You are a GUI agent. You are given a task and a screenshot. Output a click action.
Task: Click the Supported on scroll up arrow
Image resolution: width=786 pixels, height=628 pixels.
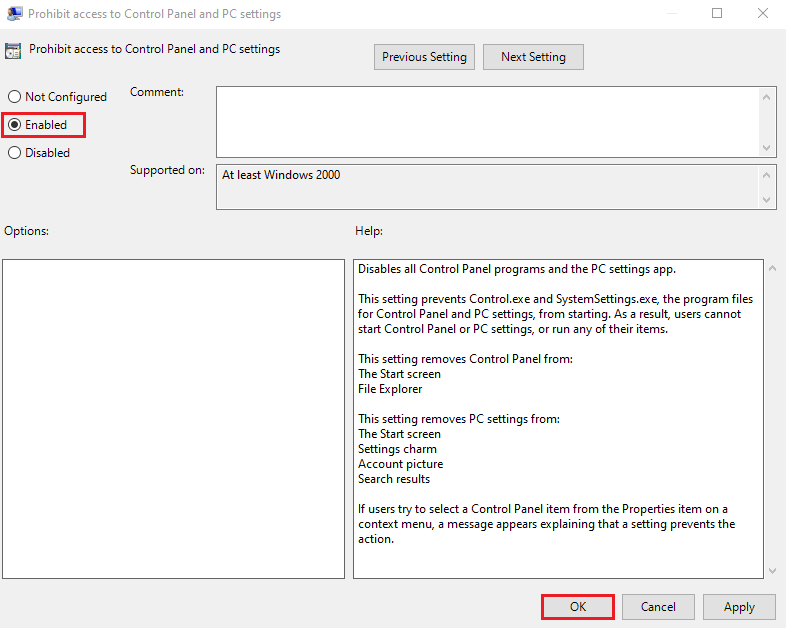pyautogui.click(x=768, y=174)
